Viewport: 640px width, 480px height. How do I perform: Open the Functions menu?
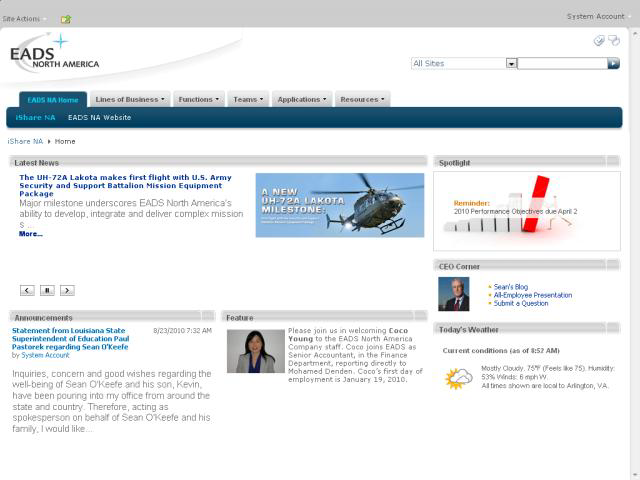click(199, 99)
